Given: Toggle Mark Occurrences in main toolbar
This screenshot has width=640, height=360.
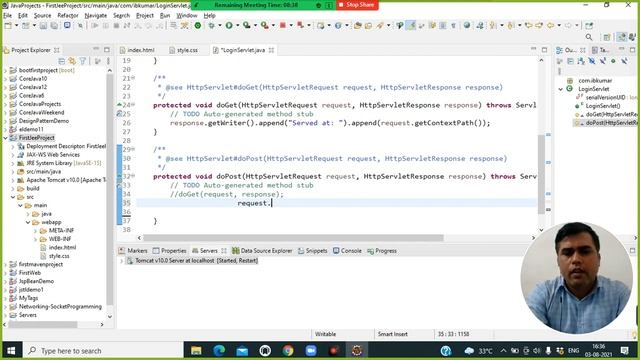Looking at the screenshot, I should tap(411, 25).
